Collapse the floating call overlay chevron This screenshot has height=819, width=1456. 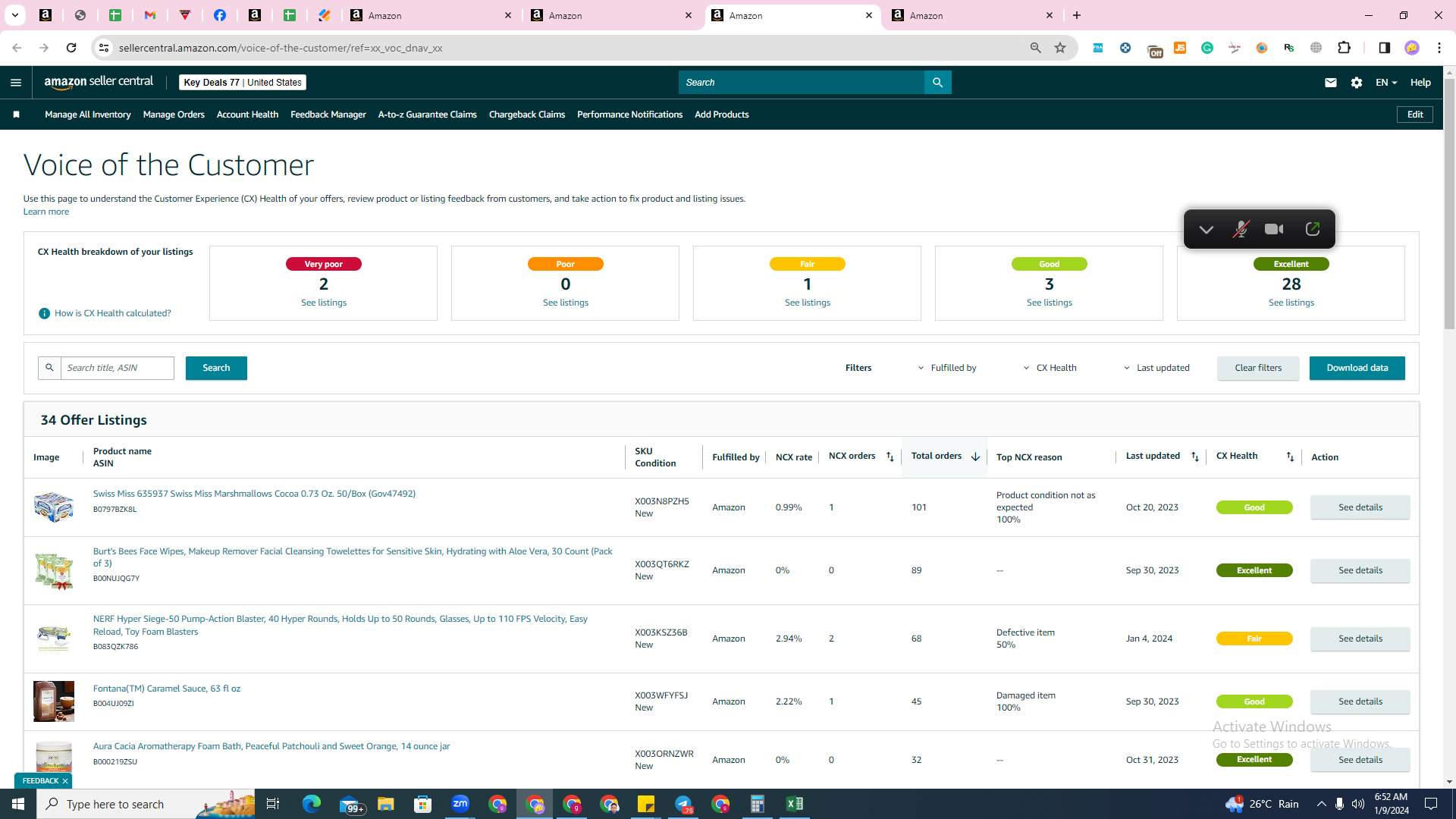coord(1206,229)
